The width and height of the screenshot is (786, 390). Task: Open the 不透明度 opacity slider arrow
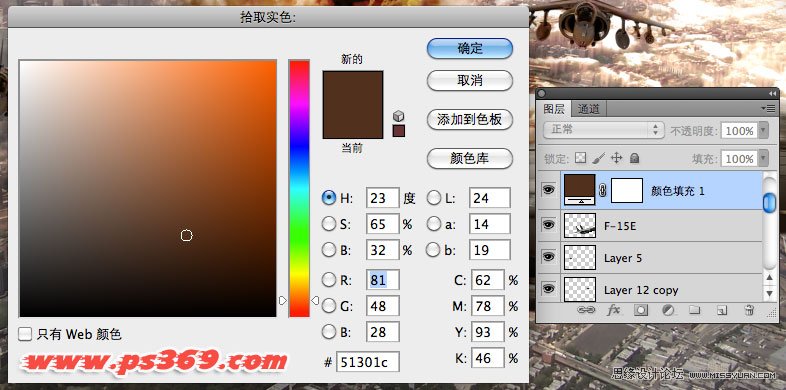(x=763, y=130)
